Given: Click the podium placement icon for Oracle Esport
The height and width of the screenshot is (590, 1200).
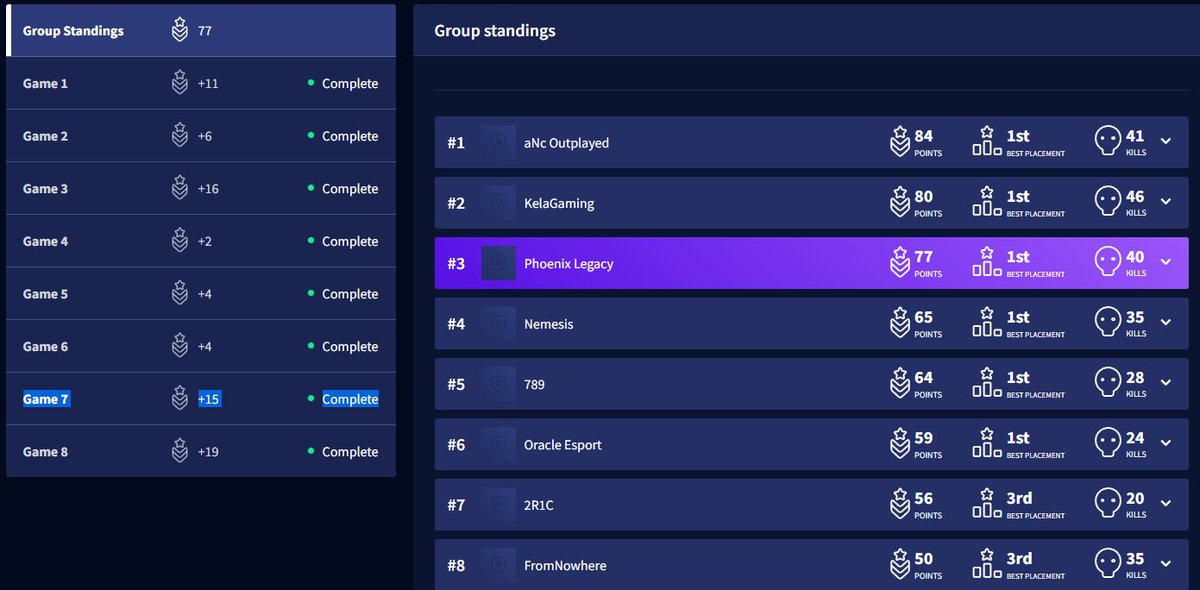Looking at the screenshot, I should [x=987, y=443].
